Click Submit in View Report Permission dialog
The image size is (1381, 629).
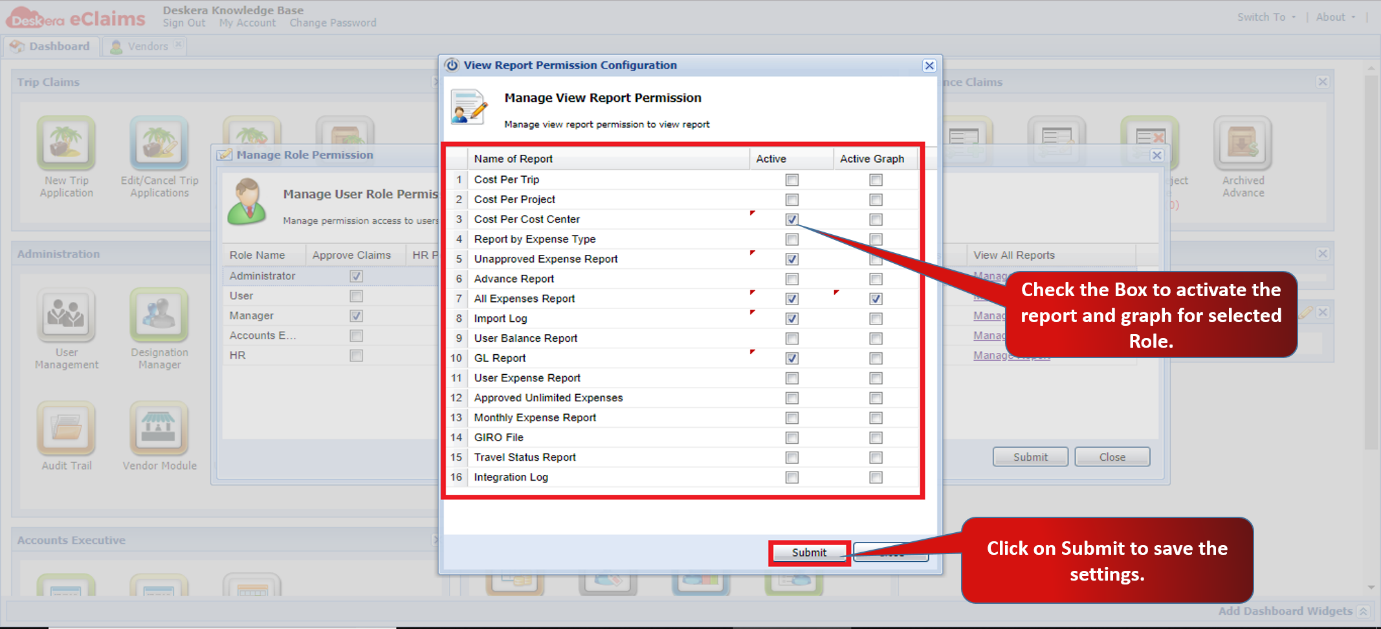point(809,553)
